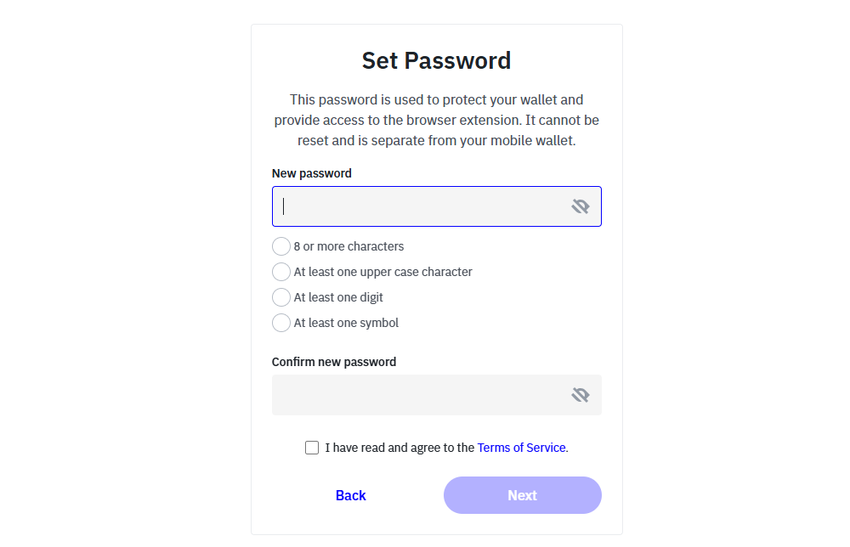The height and width of the screenshot is (547, 850).
Task: Click the "I have read and agree" text
Action: 400,448
